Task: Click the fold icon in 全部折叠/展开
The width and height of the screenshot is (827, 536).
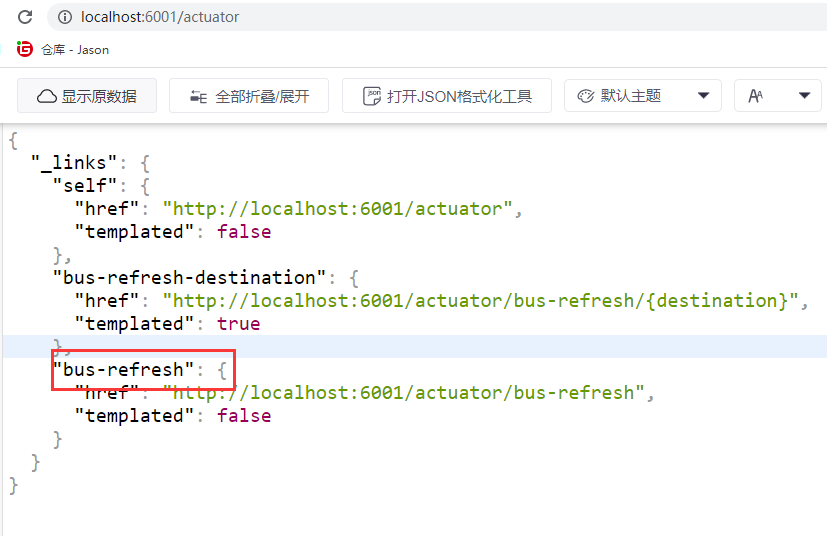Action: point(198,97)
